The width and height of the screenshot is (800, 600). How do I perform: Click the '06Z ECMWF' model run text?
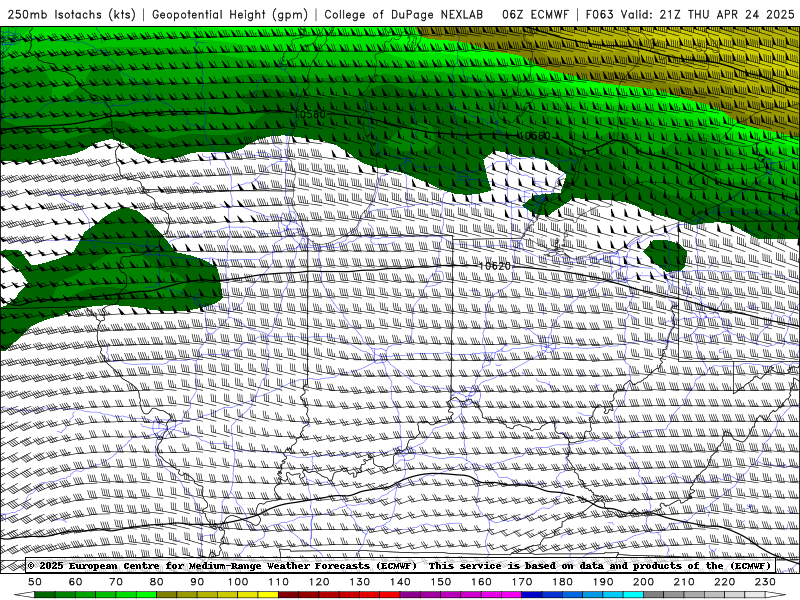pyautogui.click(x=535, y=14)
